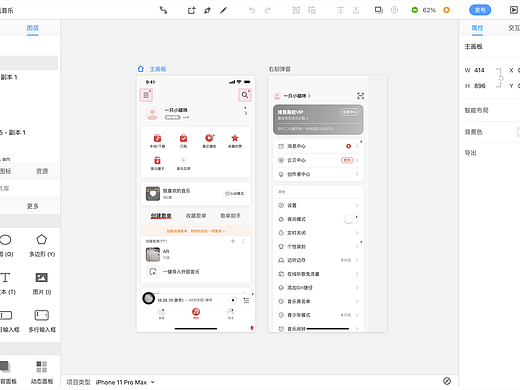Click the playlist queue icon in mini player
This screenshot has width=520, height=390.
(x=246, y=300)
